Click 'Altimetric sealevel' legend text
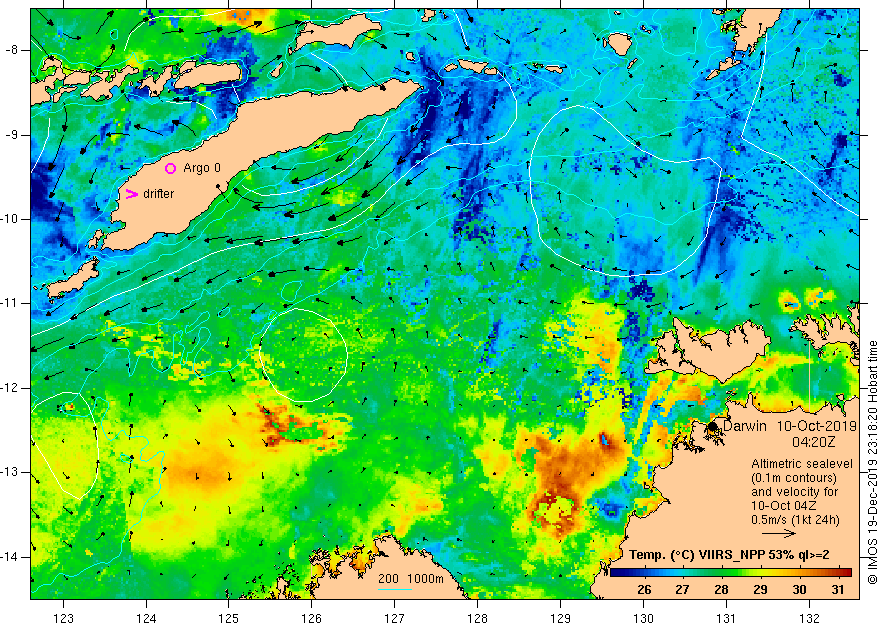880x630 pixels. click(802, 464)
